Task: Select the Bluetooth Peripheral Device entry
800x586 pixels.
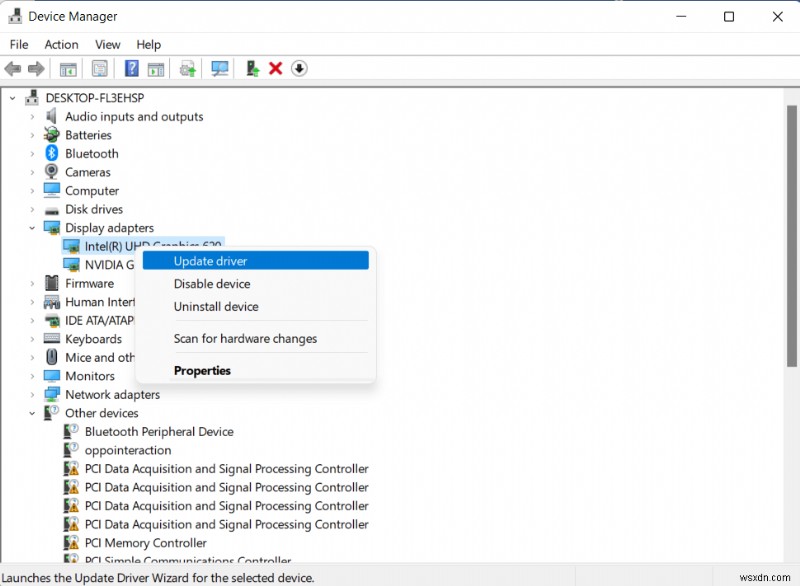Action: (x=160, y=431)
